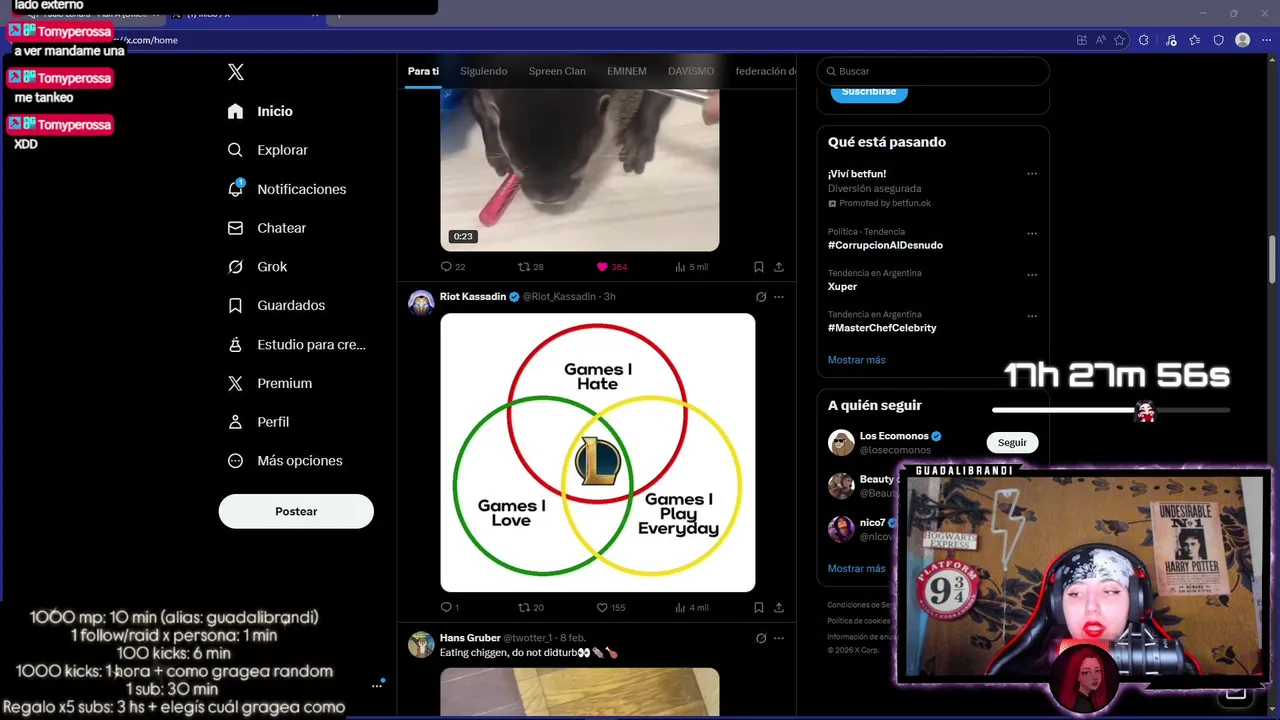
Task: Open the browser profile avatar
Action: click(1243, 40)
